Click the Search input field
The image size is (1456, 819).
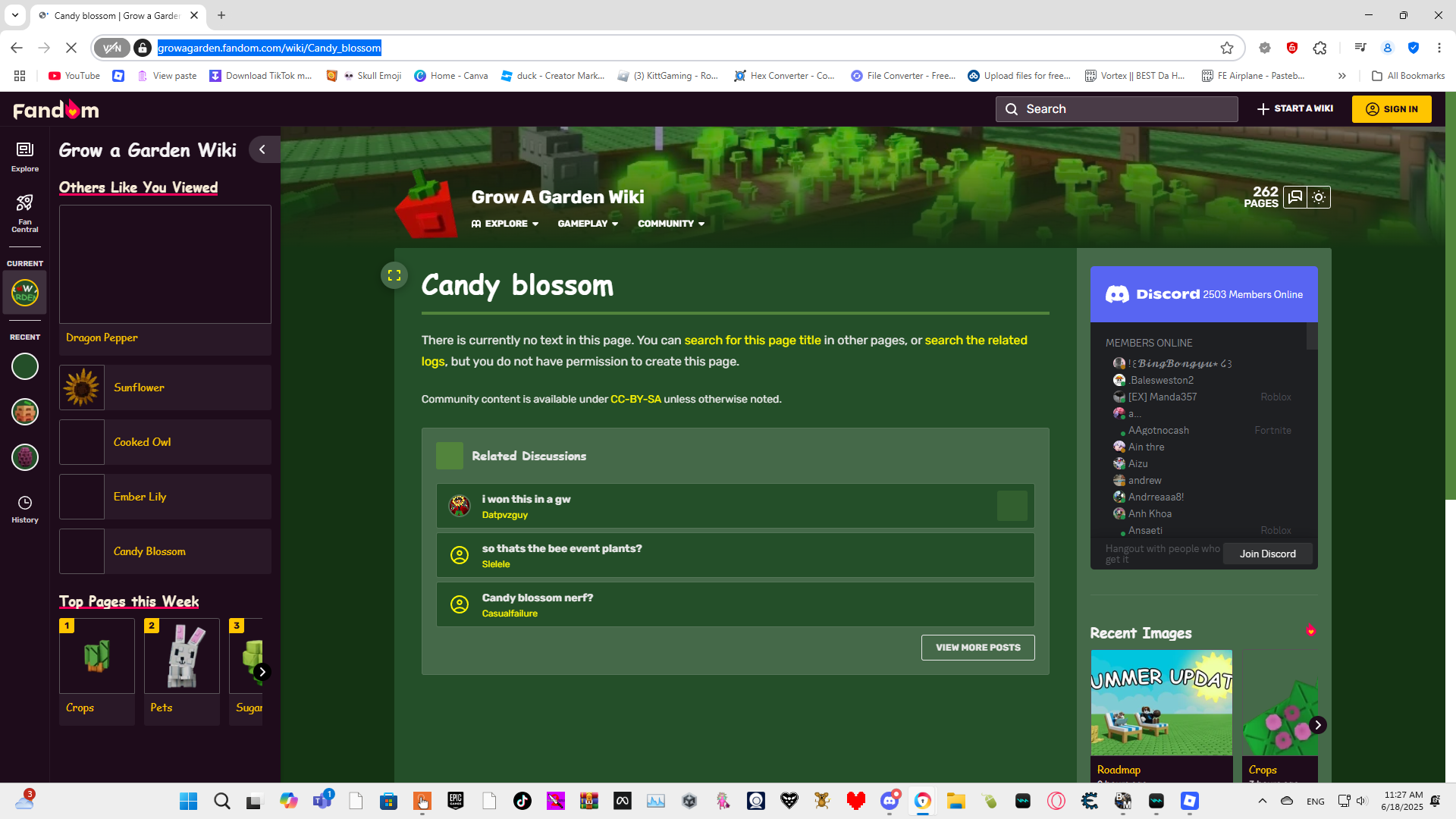pos(1116,109)
